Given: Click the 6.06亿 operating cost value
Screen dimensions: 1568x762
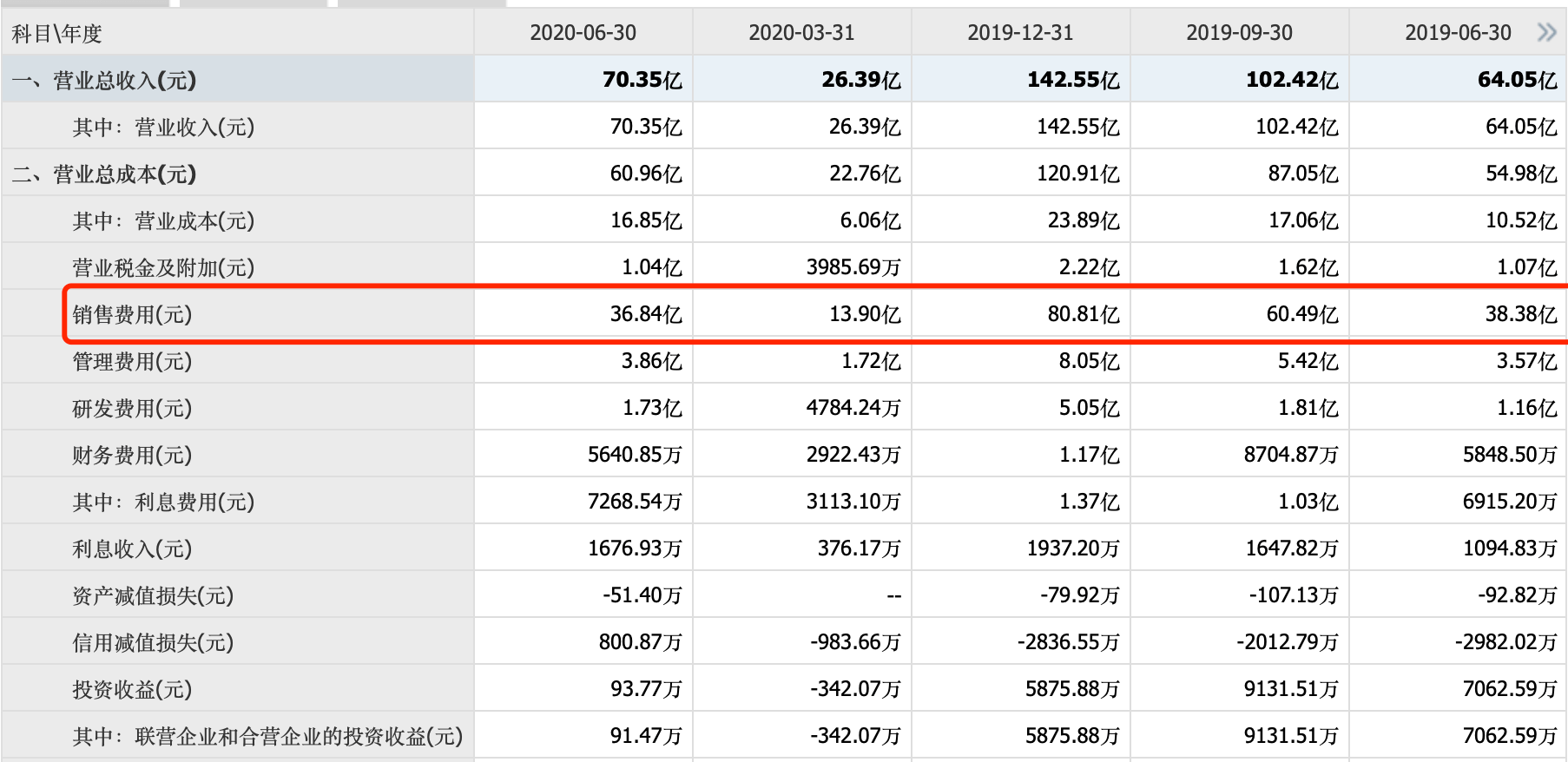Looking at the screenshot, I should pyautogui.click(x=871, y=220).
